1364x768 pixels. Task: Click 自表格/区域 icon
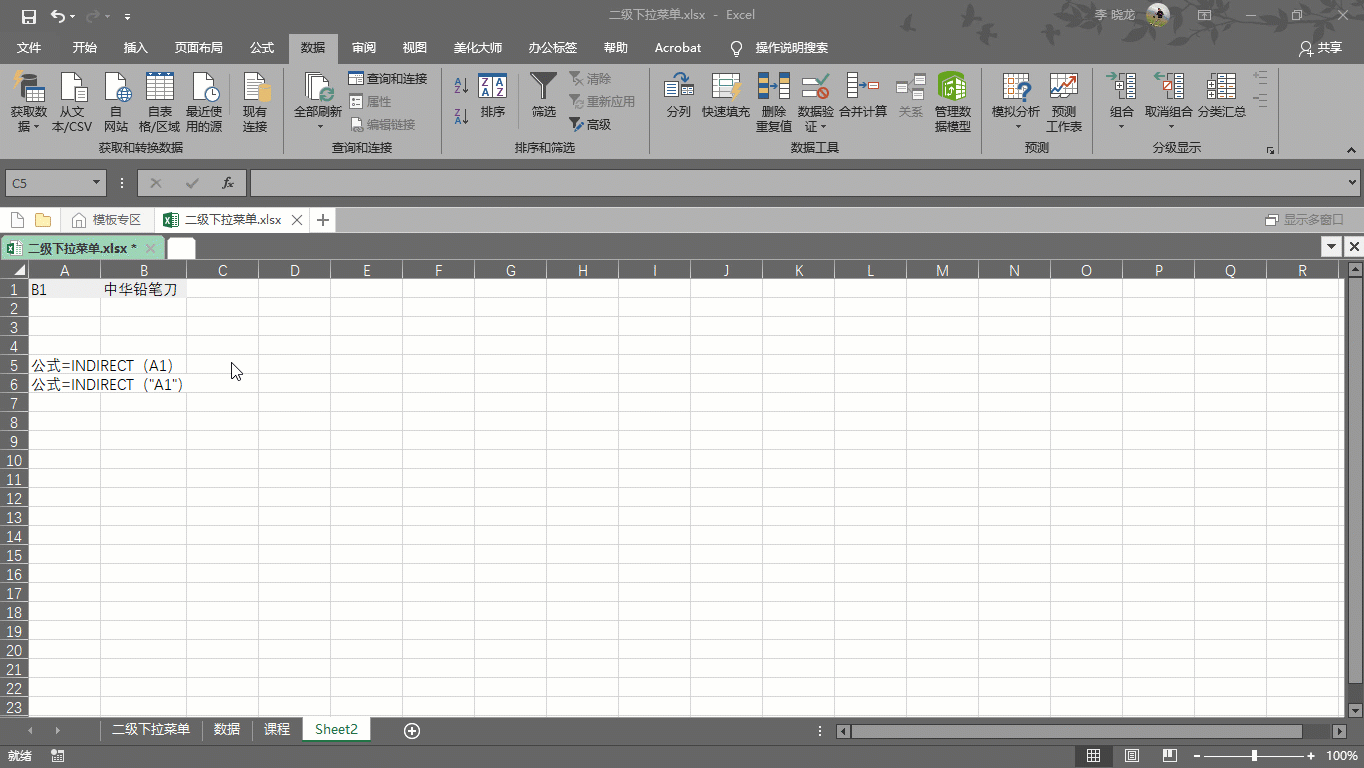click(160, 87)
